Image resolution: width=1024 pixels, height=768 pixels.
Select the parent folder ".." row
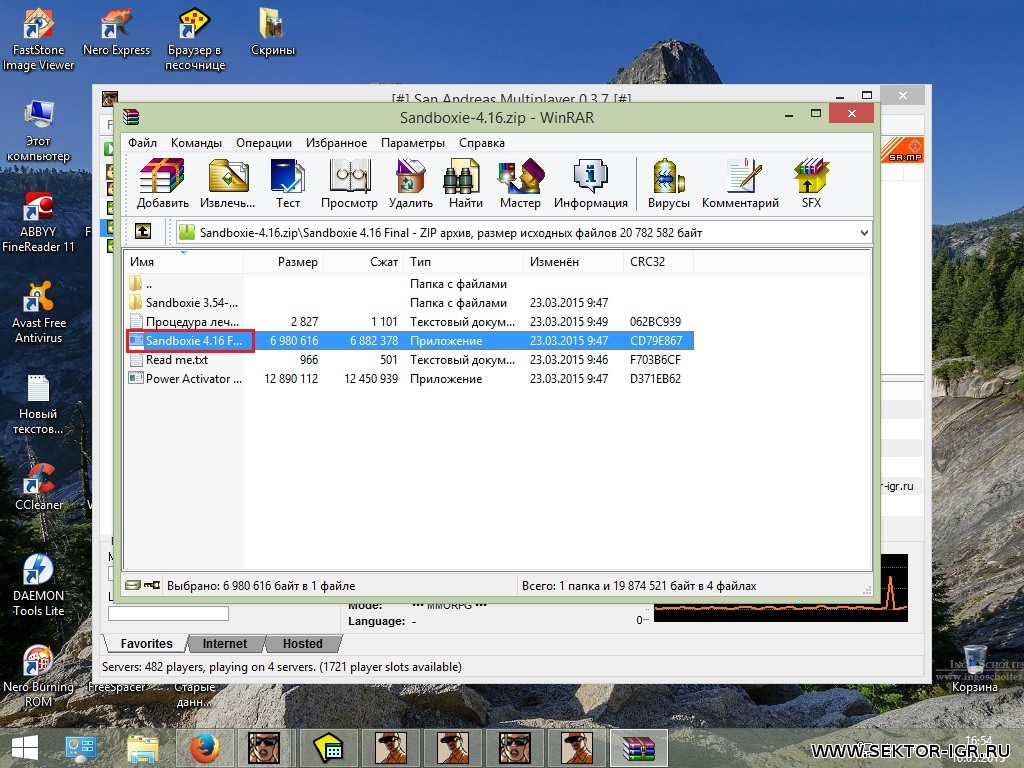pos(409,283)
